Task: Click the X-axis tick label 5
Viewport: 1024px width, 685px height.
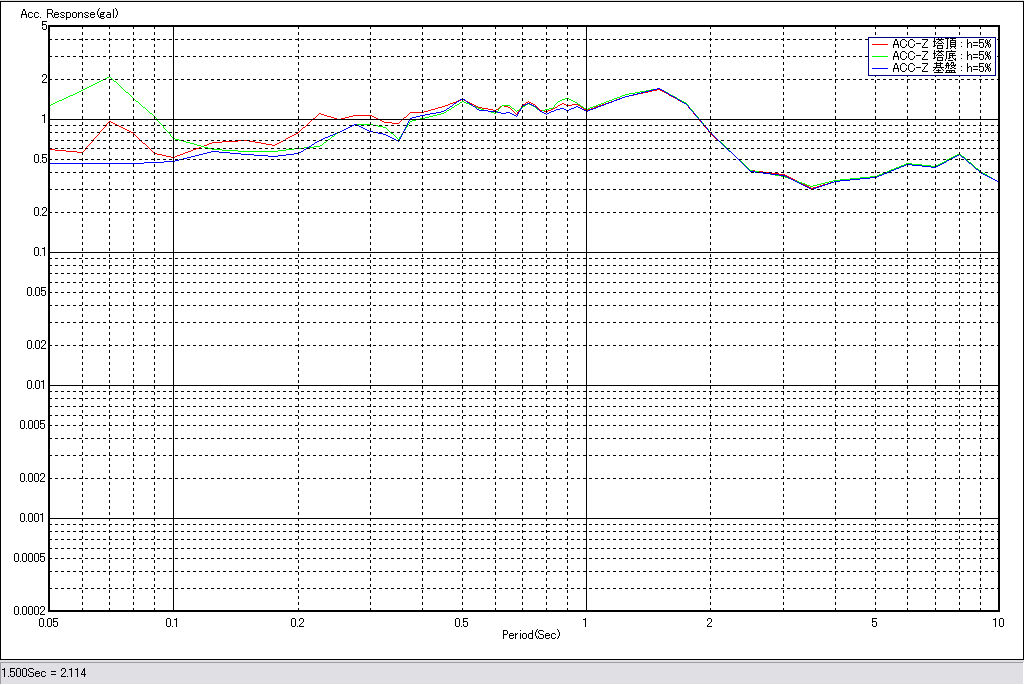Action: (875, 623)
